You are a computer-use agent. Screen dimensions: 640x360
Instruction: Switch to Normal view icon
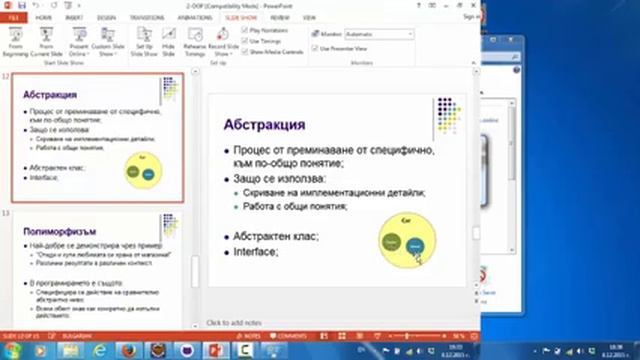[324, 336]
